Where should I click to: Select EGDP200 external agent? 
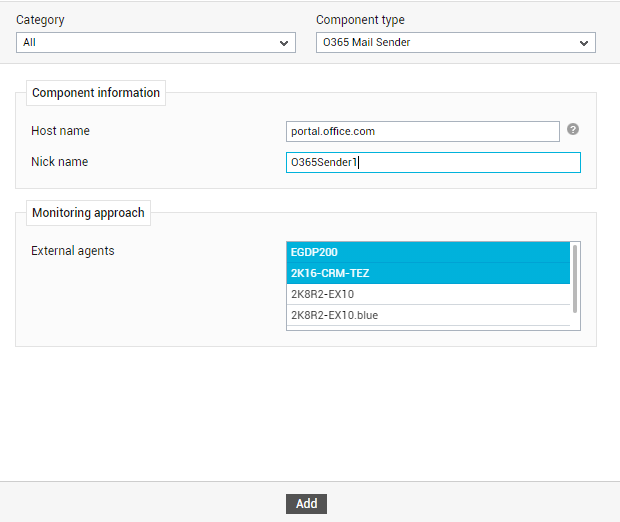pyautogui.click(x=428, y=252)
